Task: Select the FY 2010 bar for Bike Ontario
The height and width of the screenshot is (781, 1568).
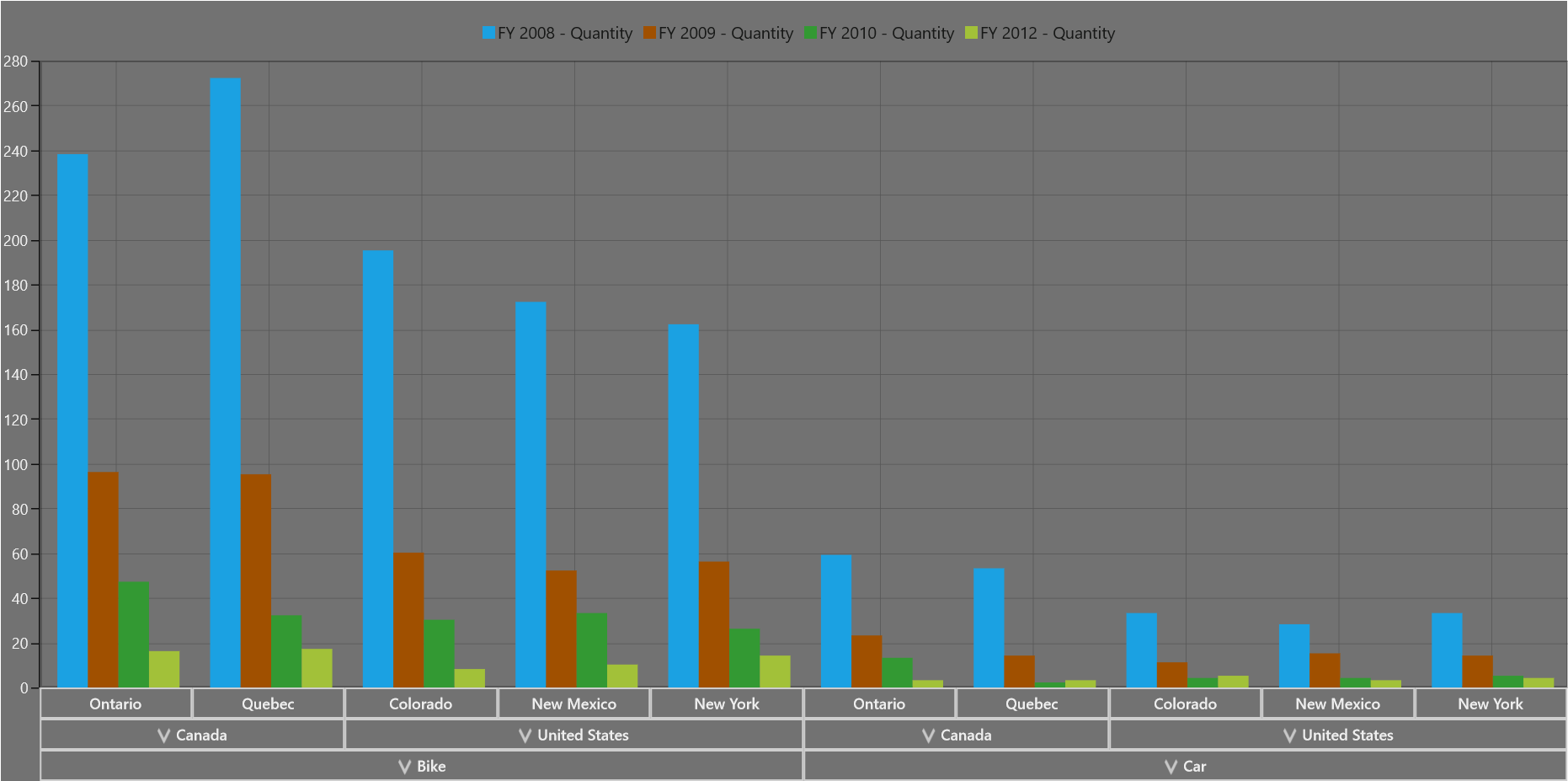Action: click(x=134, y=635)
